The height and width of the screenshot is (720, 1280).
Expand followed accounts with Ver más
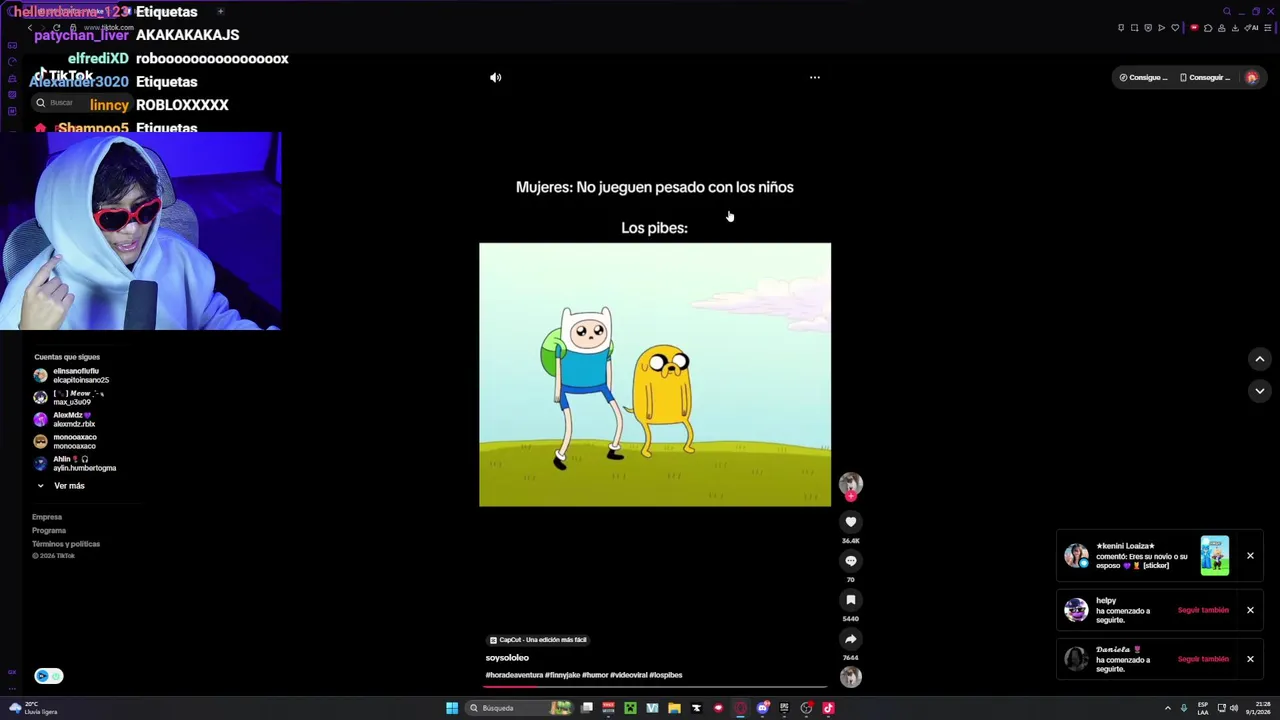pos(62,486)
